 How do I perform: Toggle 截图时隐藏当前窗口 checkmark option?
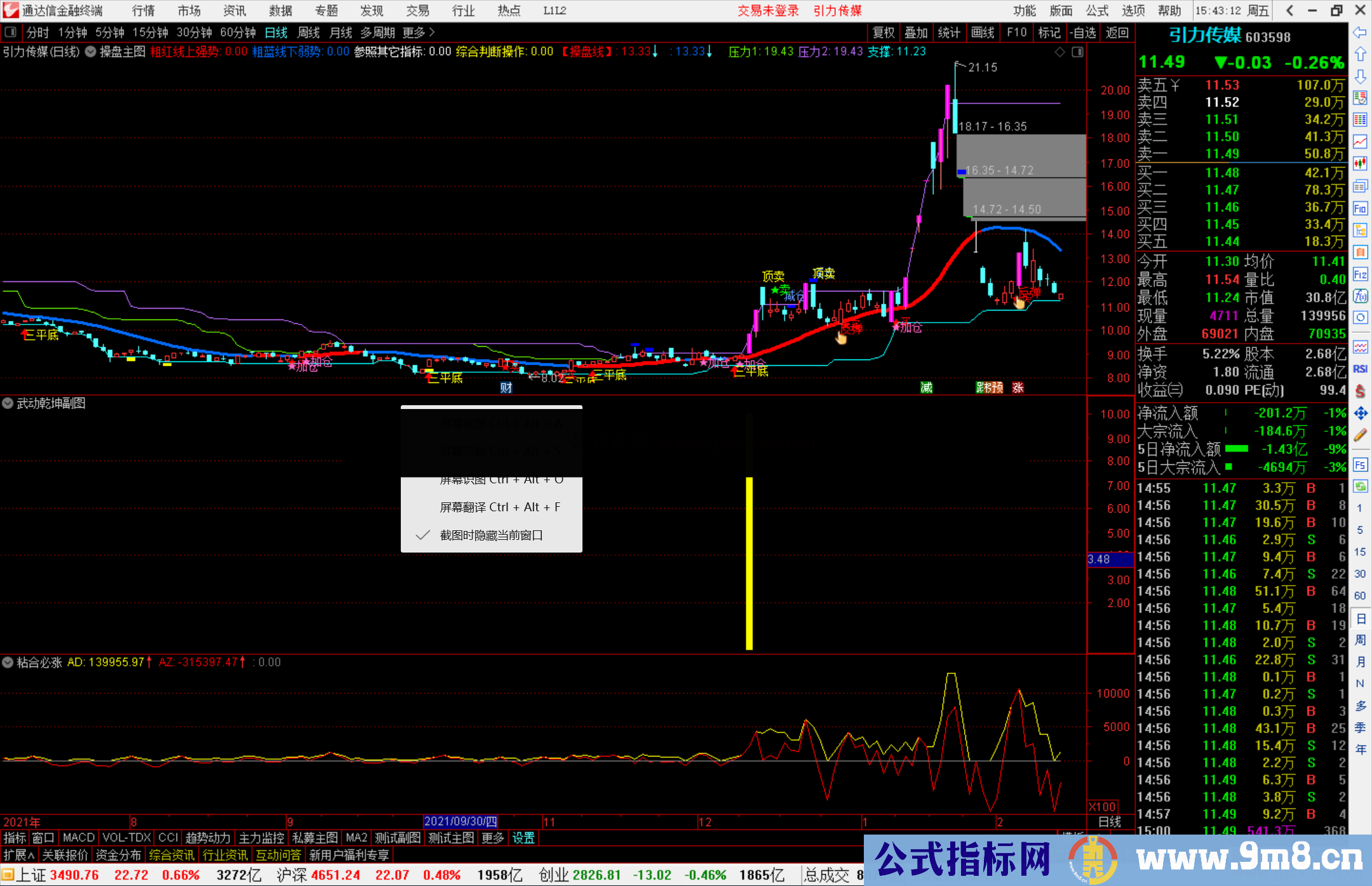(x=491, y=535)
